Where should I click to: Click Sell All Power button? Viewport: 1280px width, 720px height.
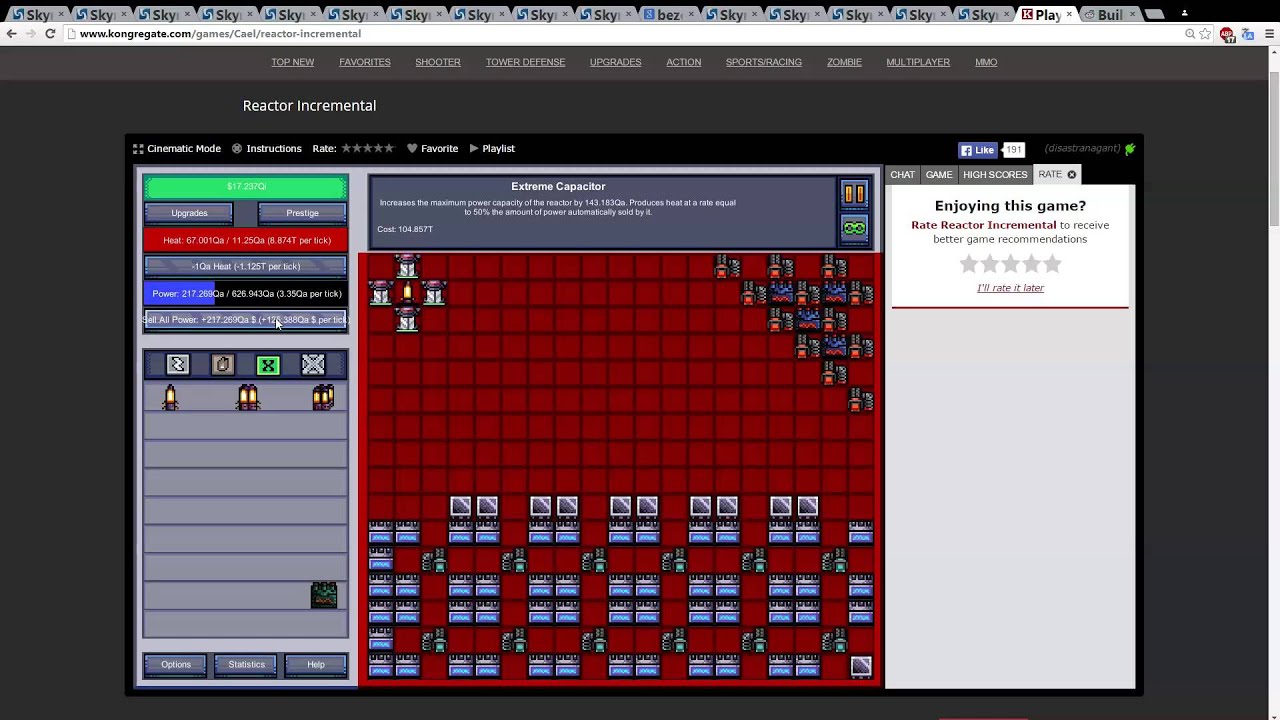pos(246,320)
